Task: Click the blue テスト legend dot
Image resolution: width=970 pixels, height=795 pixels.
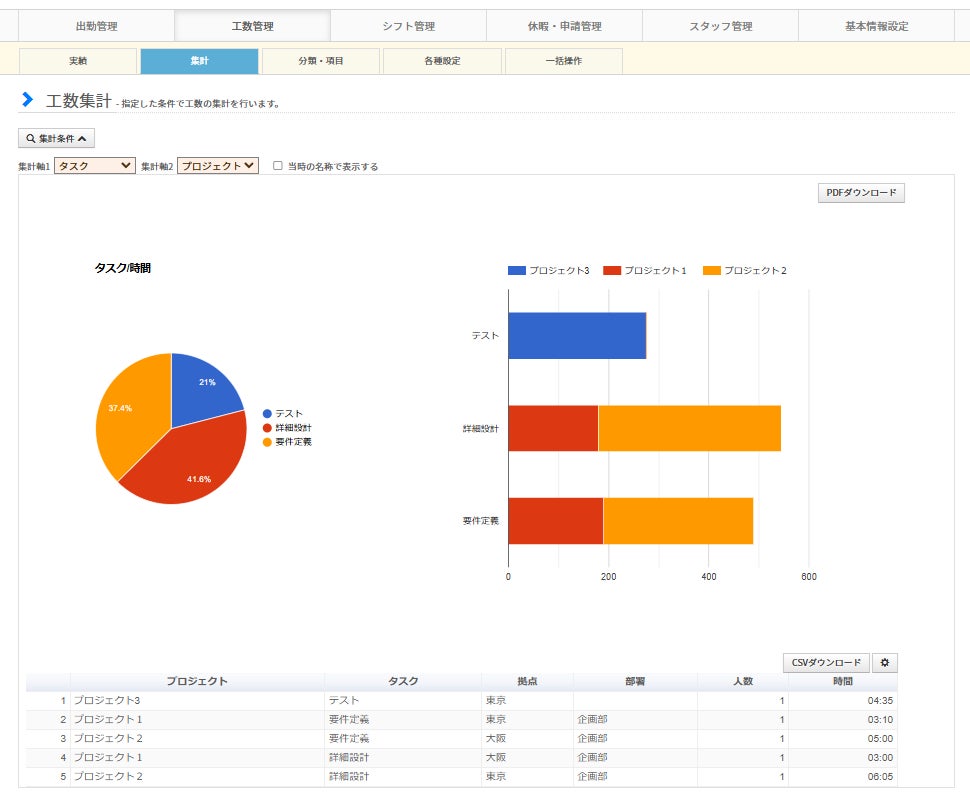Action: coord(267,414)
